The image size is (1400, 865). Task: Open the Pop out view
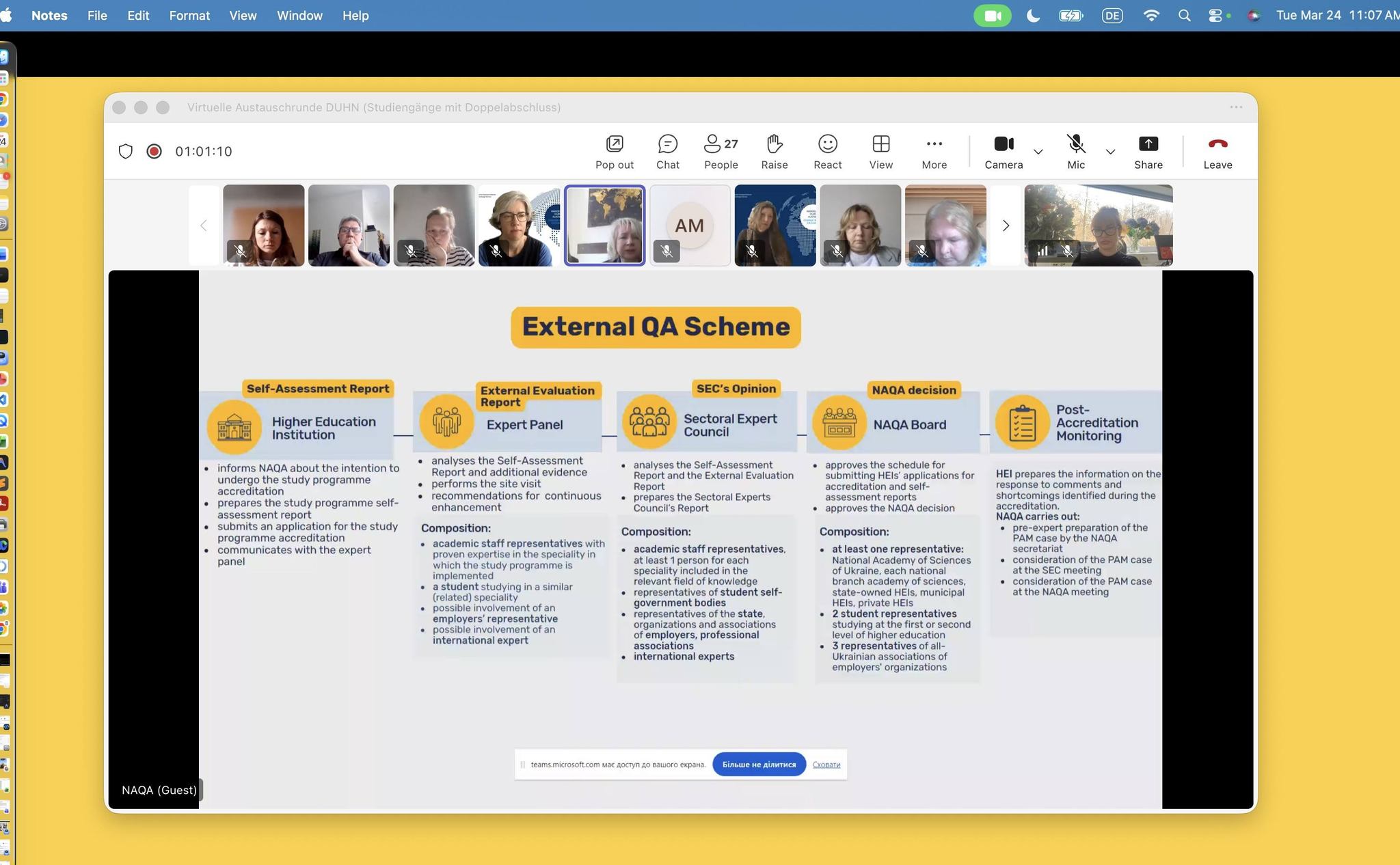[614, 152]
